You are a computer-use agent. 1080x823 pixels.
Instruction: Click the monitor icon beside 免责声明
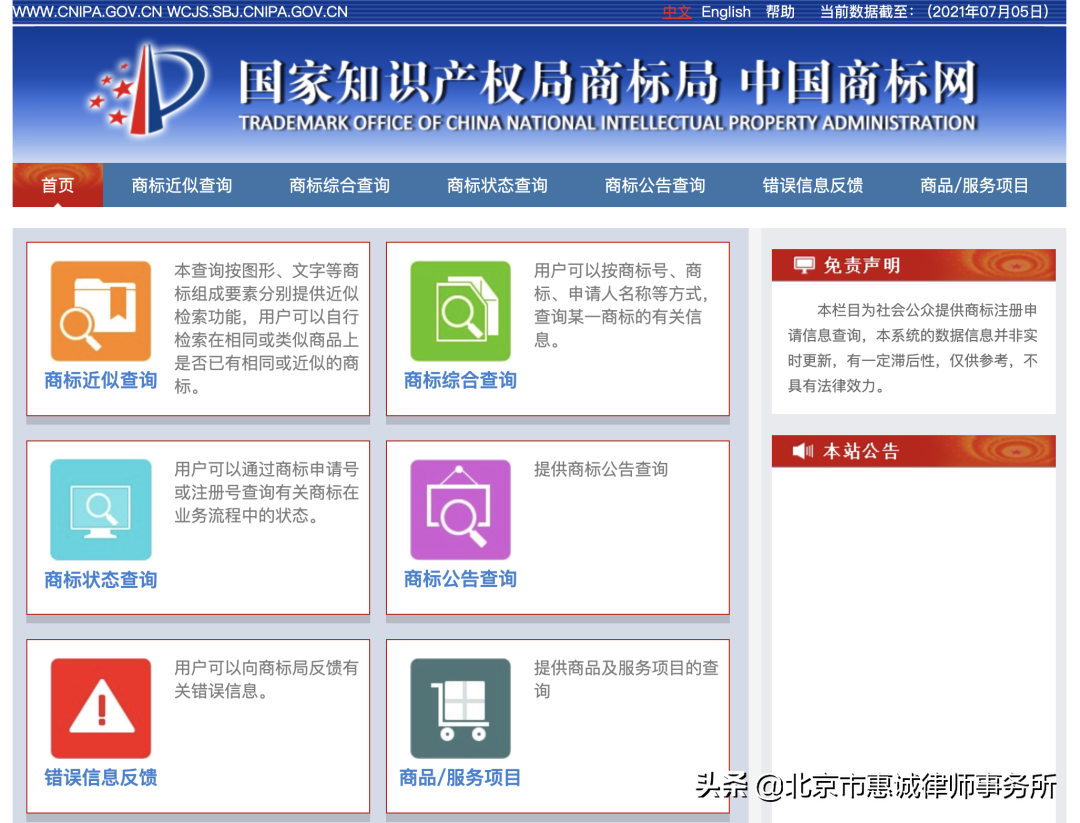(803, 265)
